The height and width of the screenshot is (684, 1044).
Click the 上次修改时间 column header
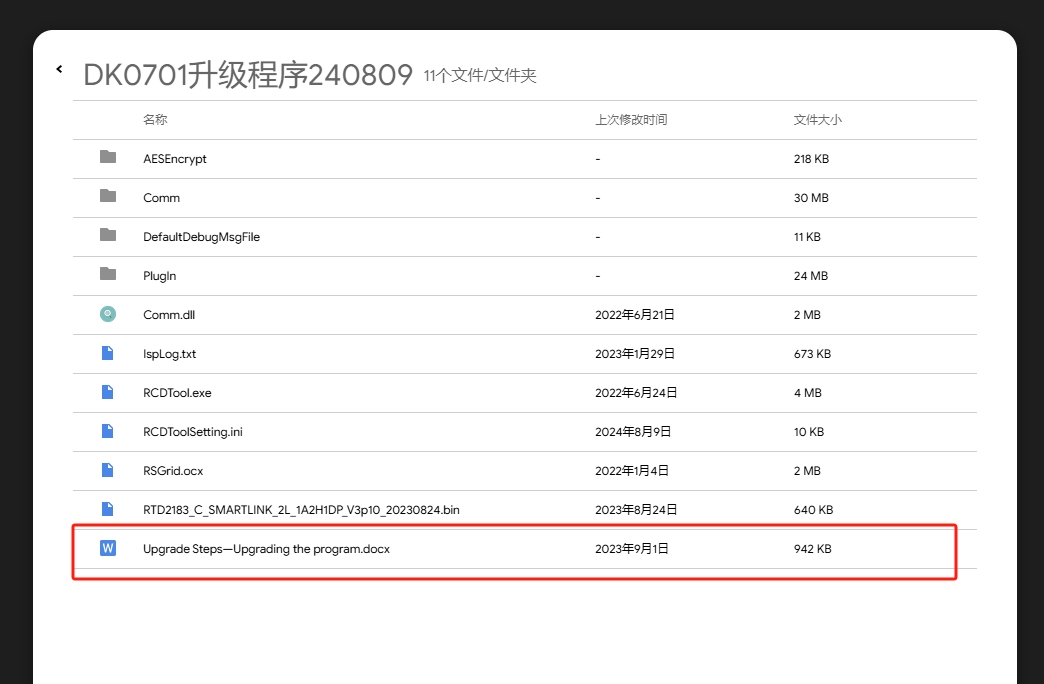[x=631, y=120]
